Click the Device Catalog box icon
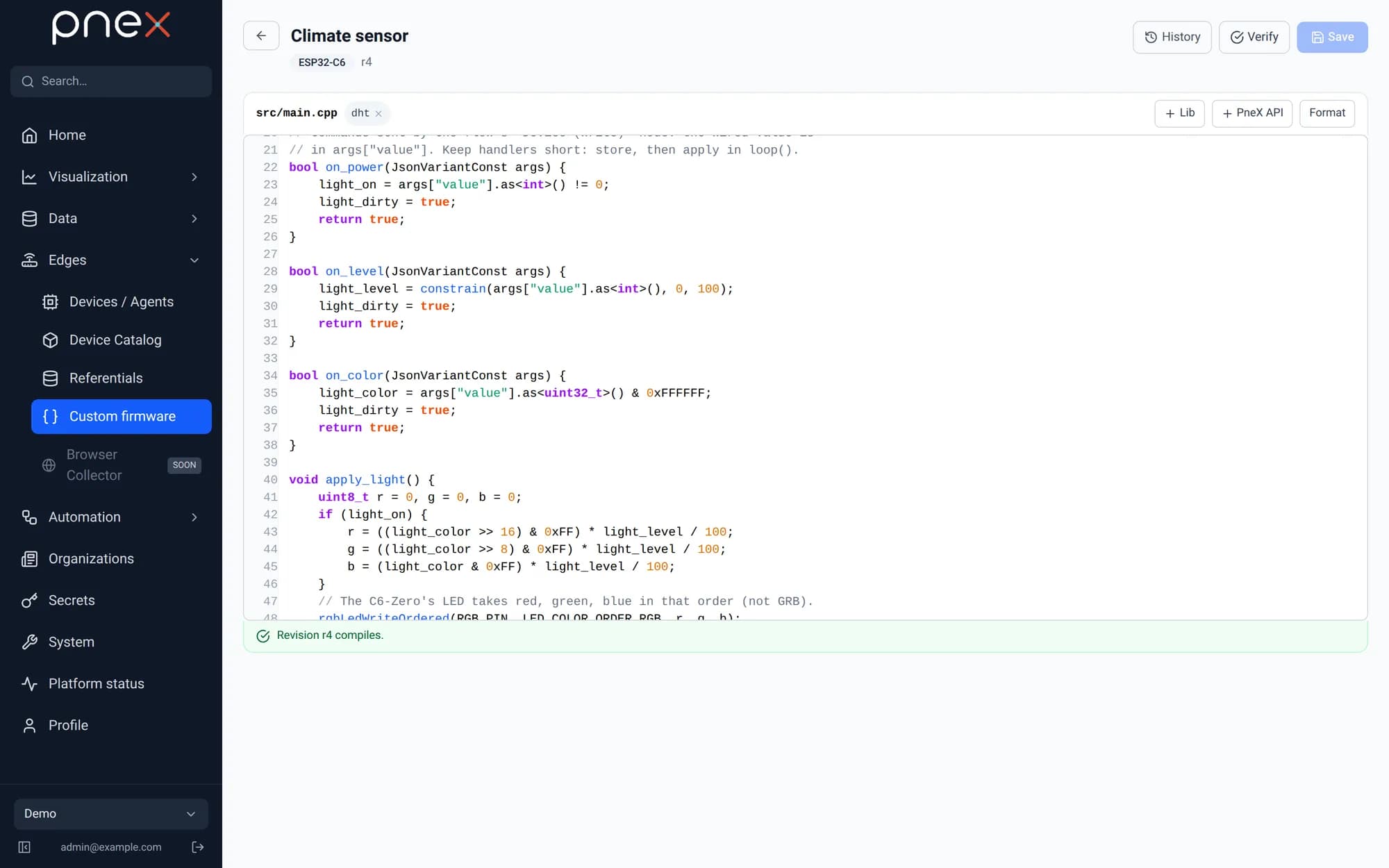 click(x=50, y=340)
